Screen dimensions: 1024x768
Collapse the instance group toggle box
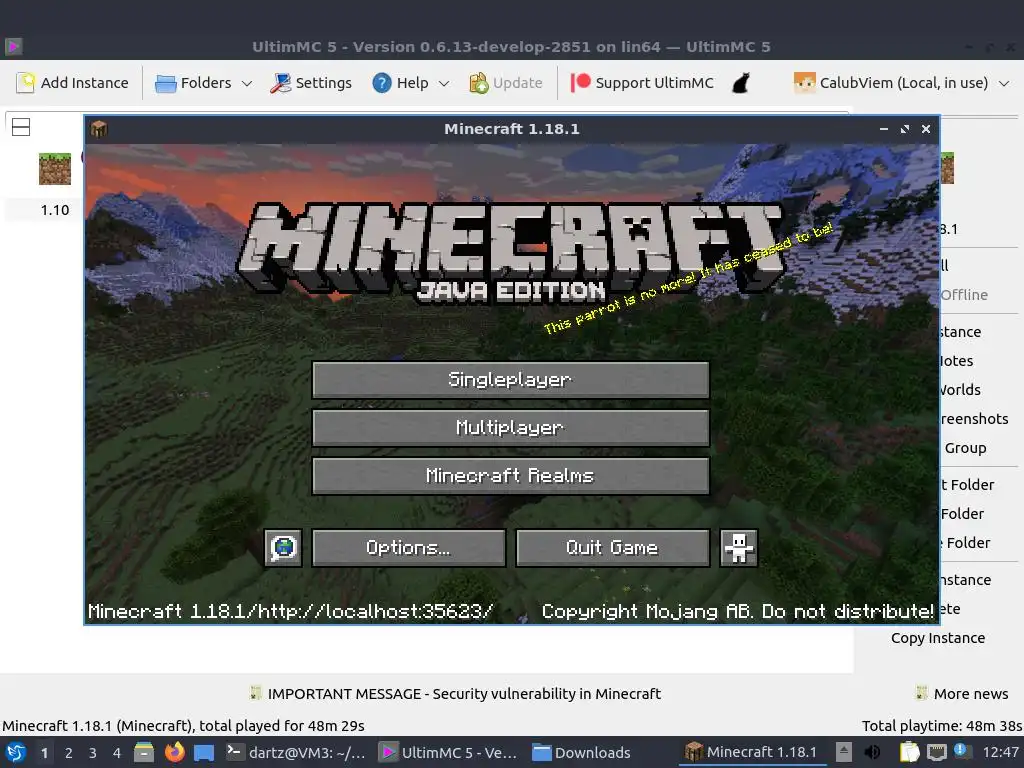point(21,127)
